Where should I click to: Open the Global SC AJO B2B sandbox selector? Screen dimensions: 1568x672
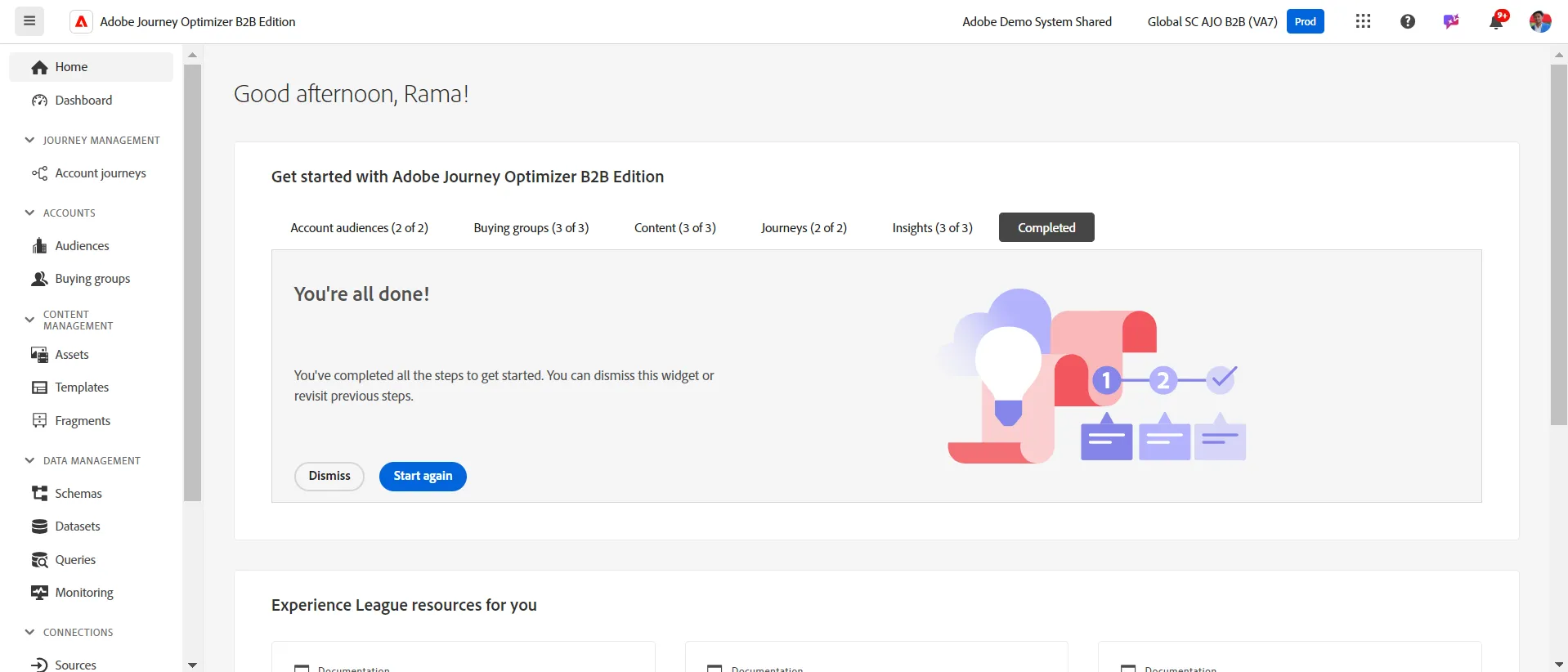pyautogui.click(x=1212, y=22)
